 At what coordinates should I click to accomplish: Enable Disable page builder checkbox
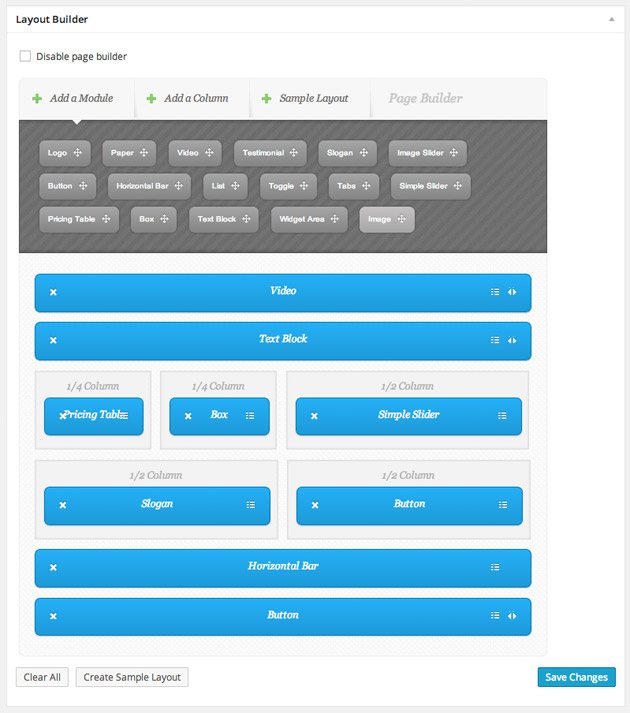[x=25, y=56]
